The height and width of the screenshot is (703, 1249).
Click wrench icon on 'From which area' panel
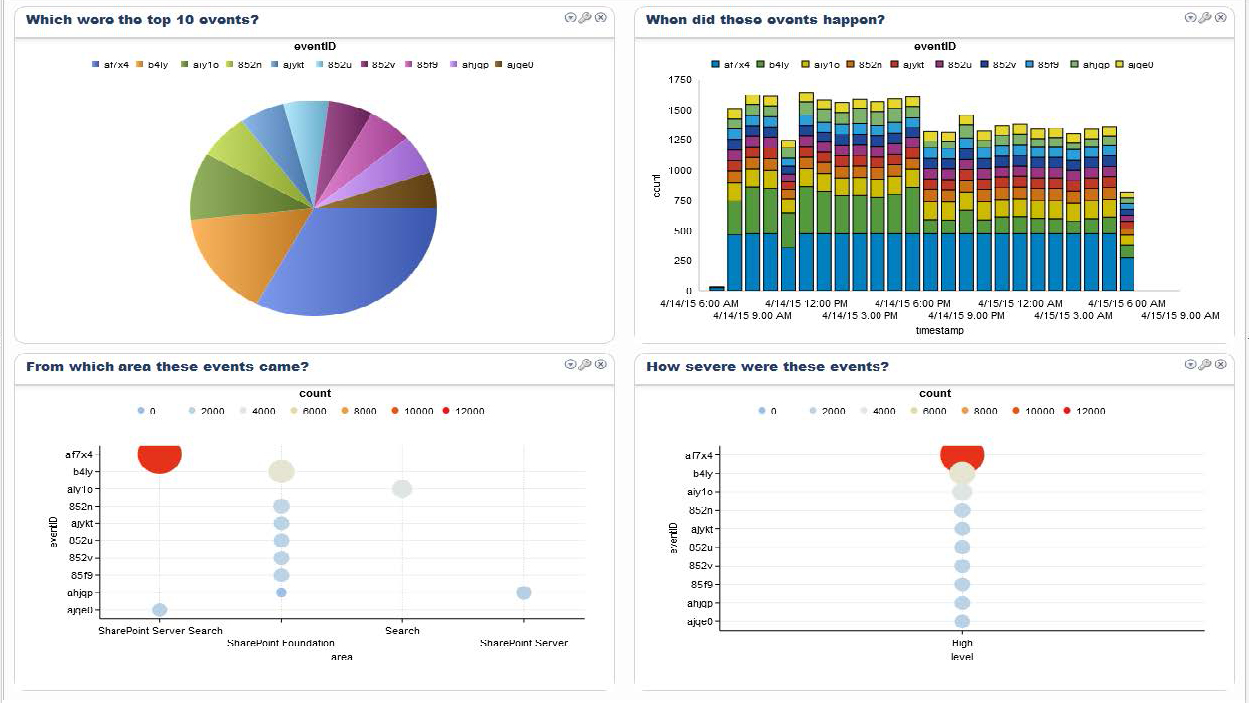click(585, 365)
